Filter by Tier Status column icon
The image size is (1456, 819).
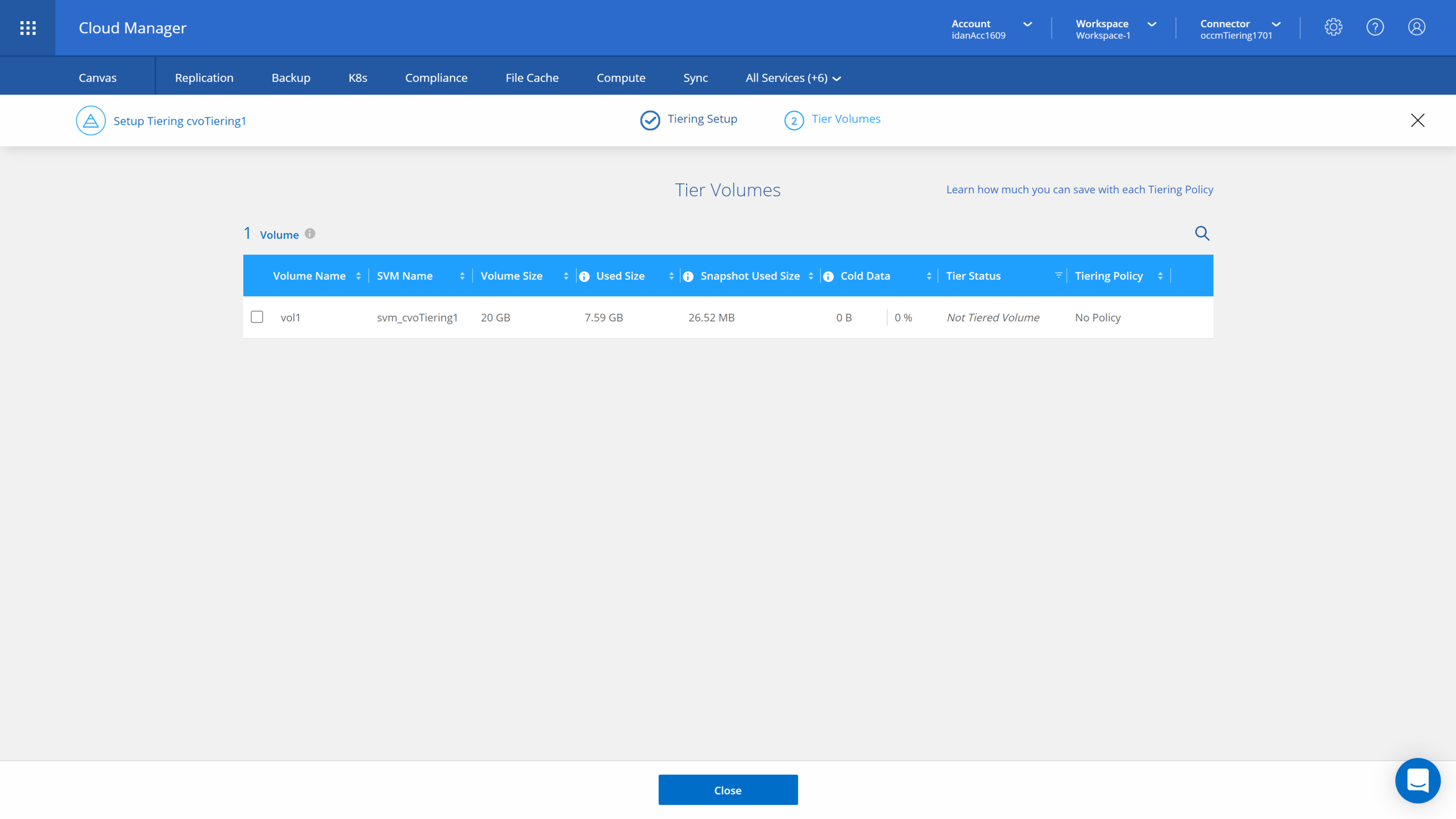[1058, 276]
